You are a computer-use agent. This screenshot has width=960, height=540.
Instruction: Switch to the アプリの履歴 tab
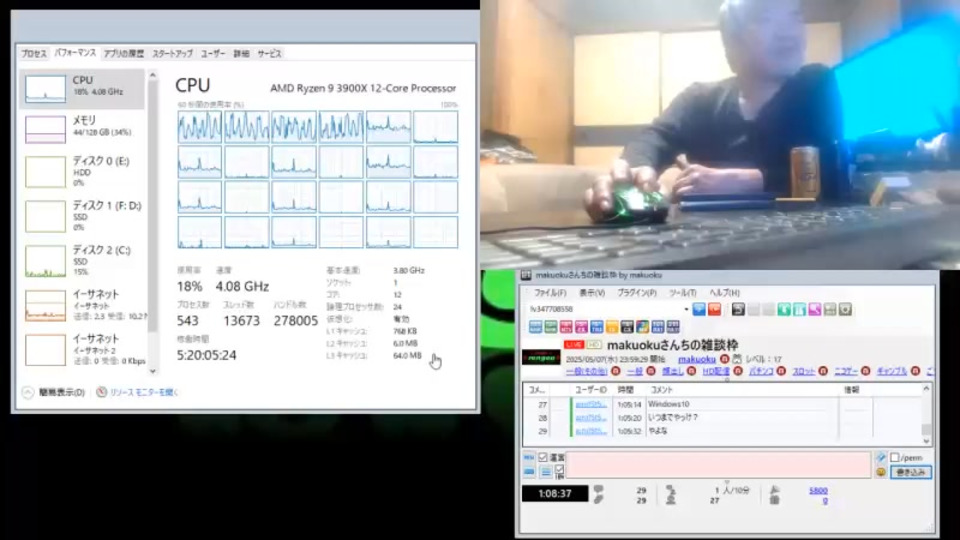(x=124, y=54)
